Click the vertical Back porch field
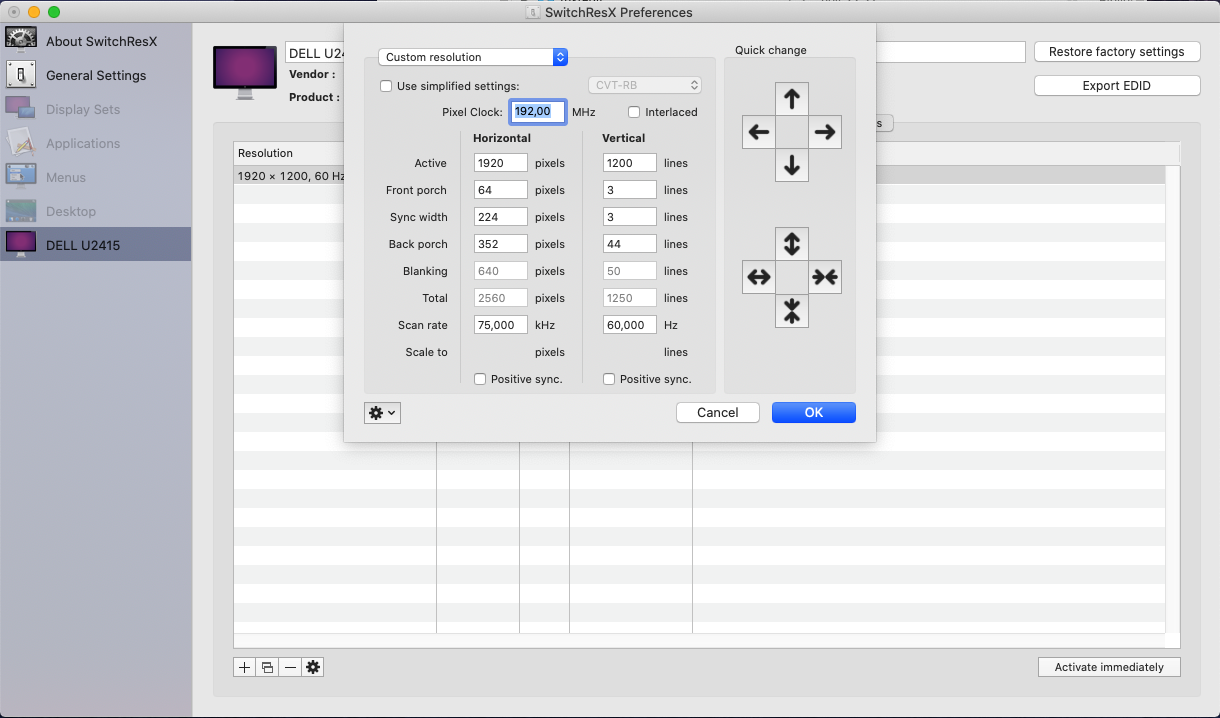Screen dimensions: 1220x718 (630, 244)
